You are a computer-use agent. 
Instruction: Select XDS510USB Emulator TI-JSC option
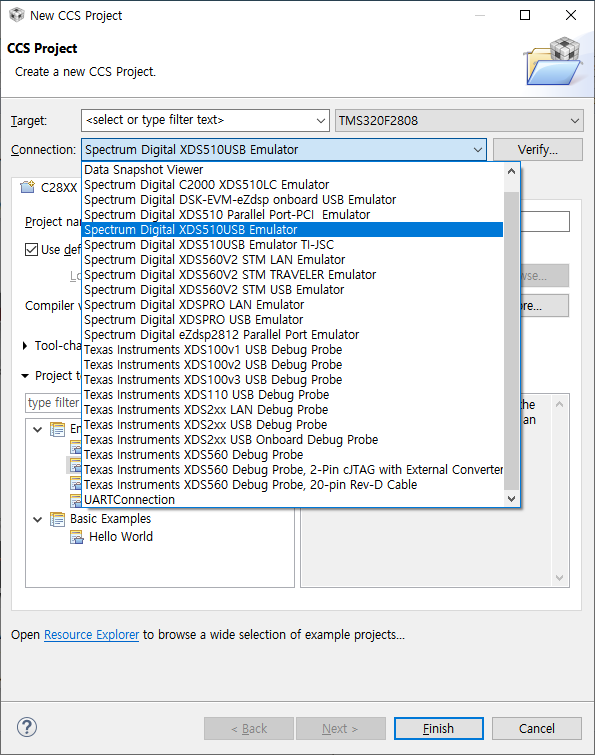pyautogui.click(x=293, y=245)
